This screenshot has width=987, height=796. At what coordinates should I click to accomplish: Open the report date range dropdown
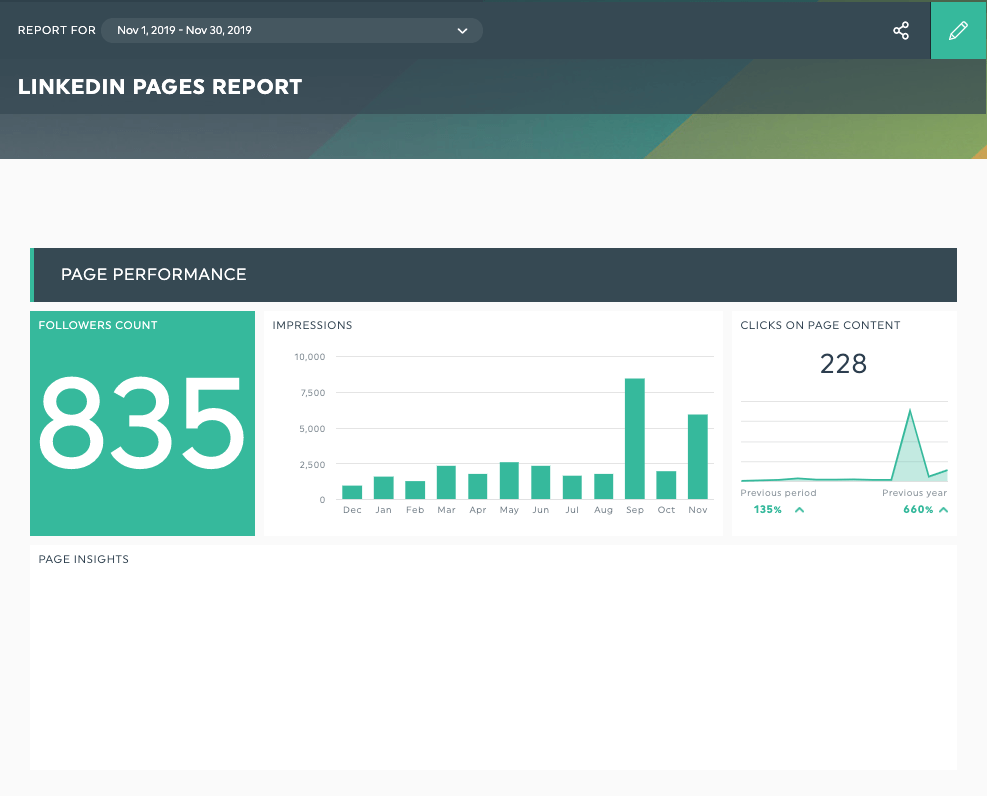(x=291, y=30)
